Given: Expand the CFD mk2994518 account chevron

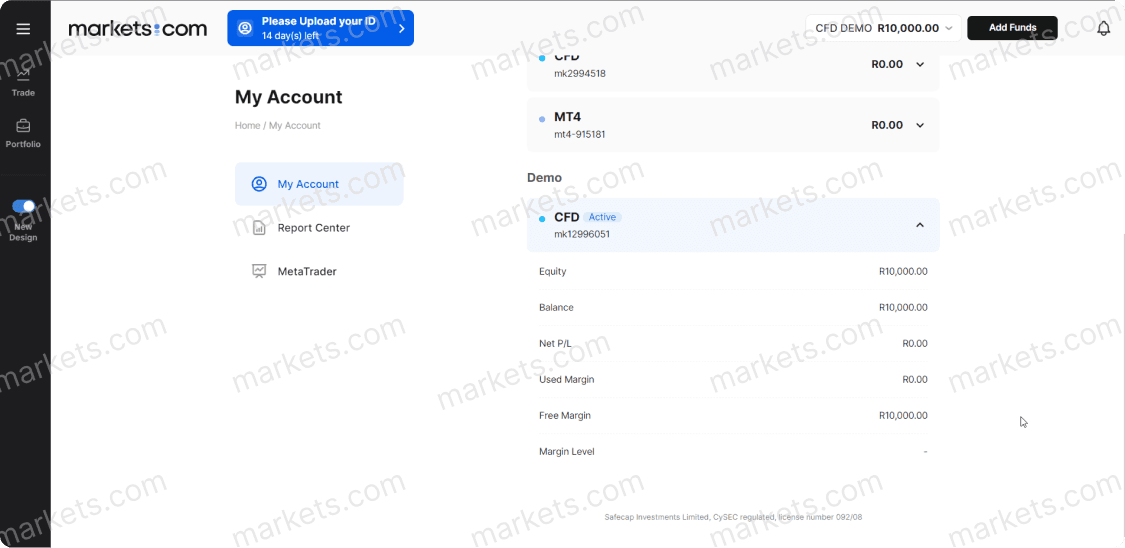Looking at the screenshot, I should (921, 65).
